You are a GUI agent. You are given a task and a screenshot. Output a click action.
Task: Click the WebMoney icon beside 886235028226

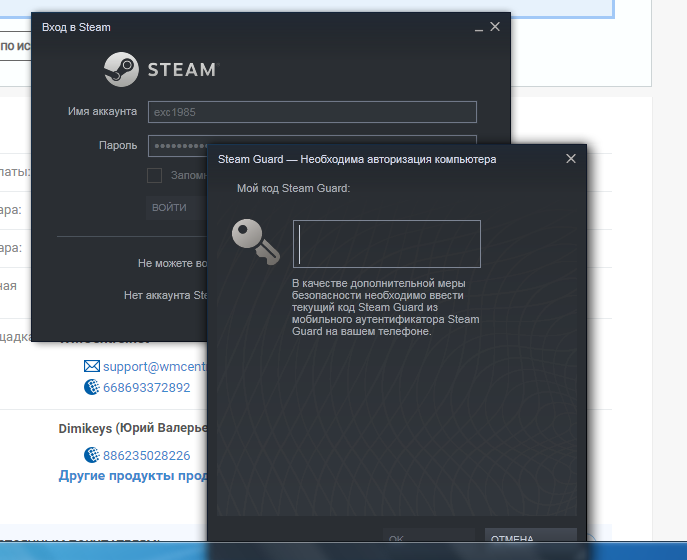pyautogui.click(x=92, y=455)
